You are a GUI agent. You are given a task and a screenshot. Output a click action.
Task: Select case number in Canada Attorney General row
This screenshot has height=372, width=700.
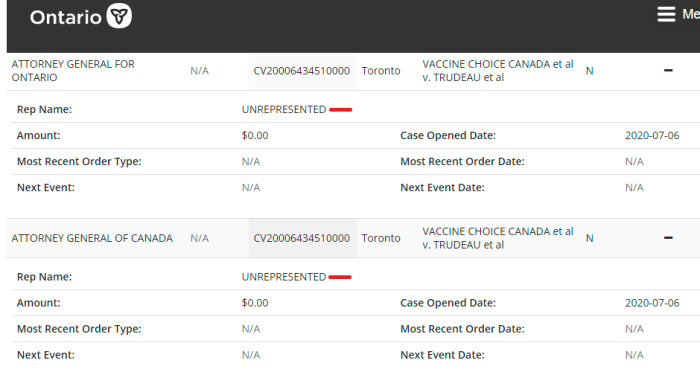(302, 238)
